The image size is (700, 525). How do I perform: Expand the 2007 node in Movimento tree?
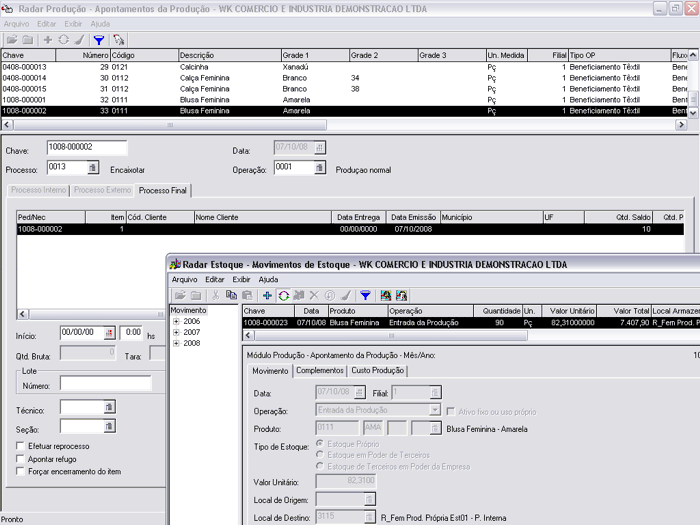(176, 332)
